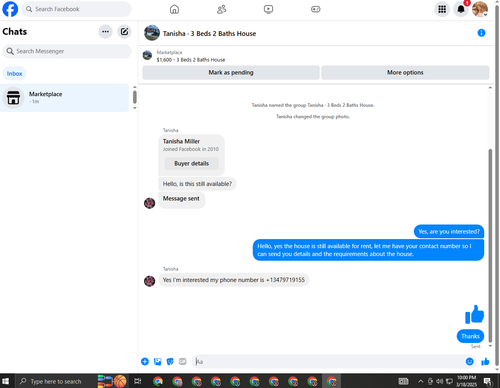
Task: Open the Marketplace chat conversation
Action: 64,98
